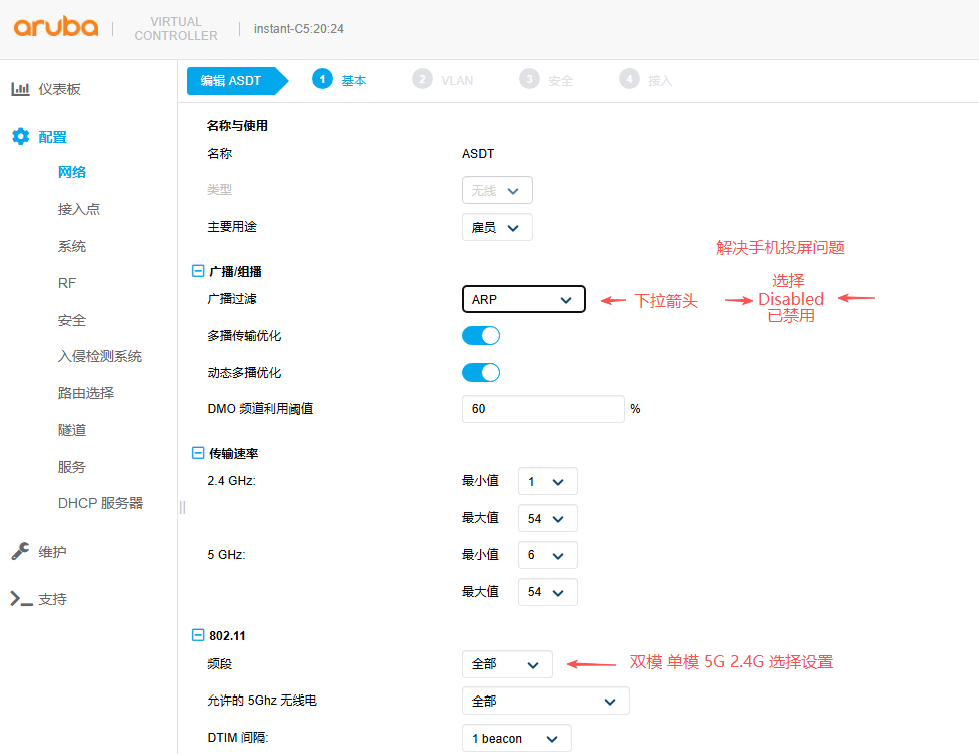Open 接入点 in the sidebar

point(79,209)
